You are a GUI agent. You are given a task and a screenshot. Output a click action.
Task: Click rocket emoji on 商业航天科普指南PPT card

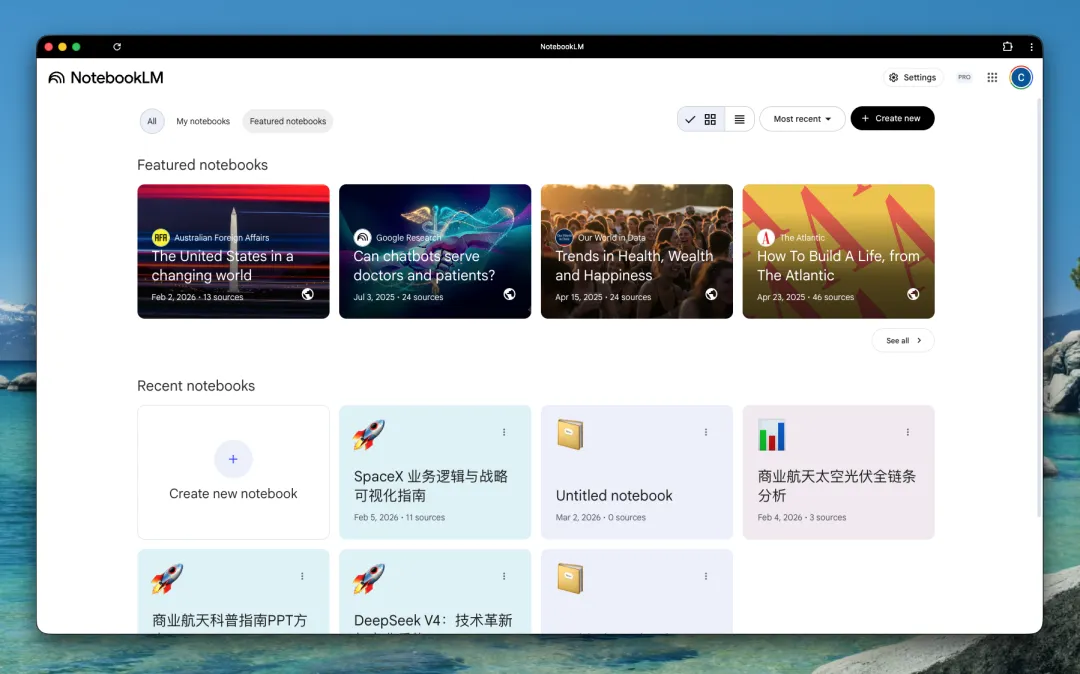tap(167, 579)
